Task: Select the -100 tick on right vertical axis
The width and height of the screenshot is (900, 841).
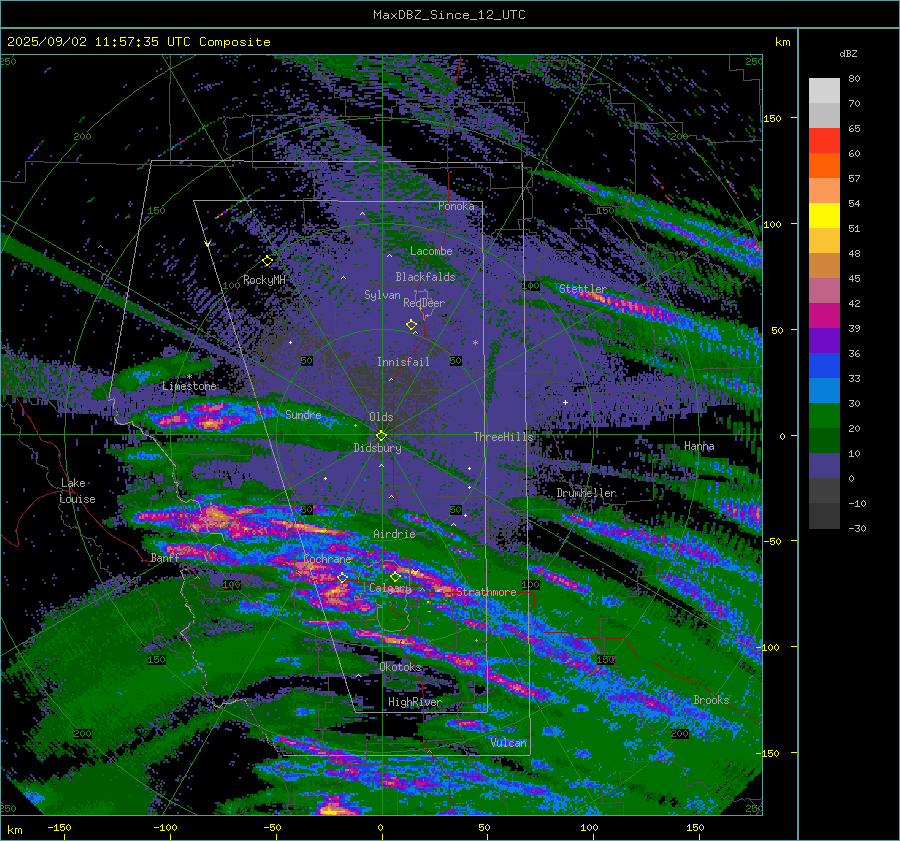Action: click(x=770, y=648)
